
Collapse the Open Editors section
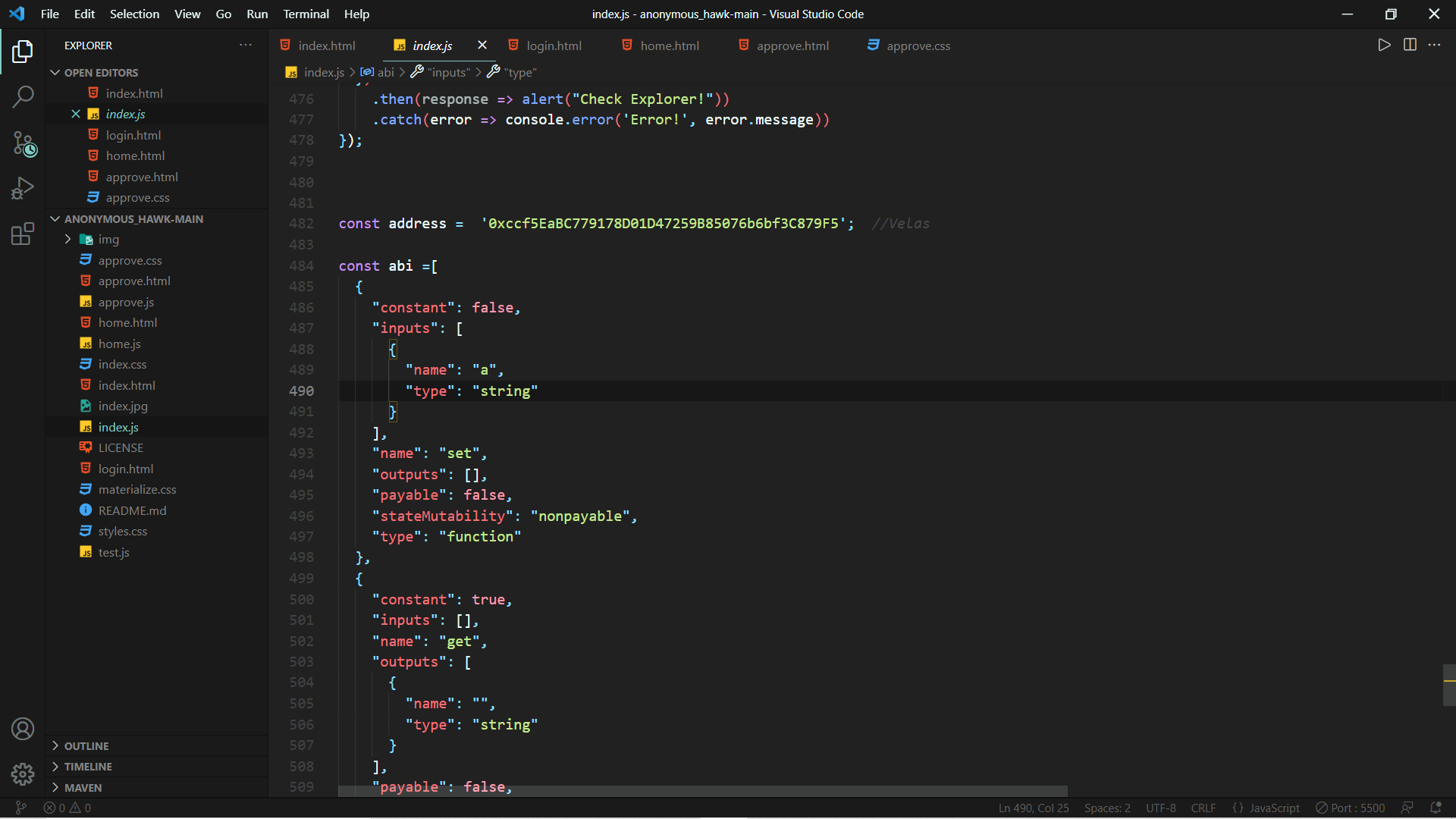pyautogui.click(x=55, y=72)
